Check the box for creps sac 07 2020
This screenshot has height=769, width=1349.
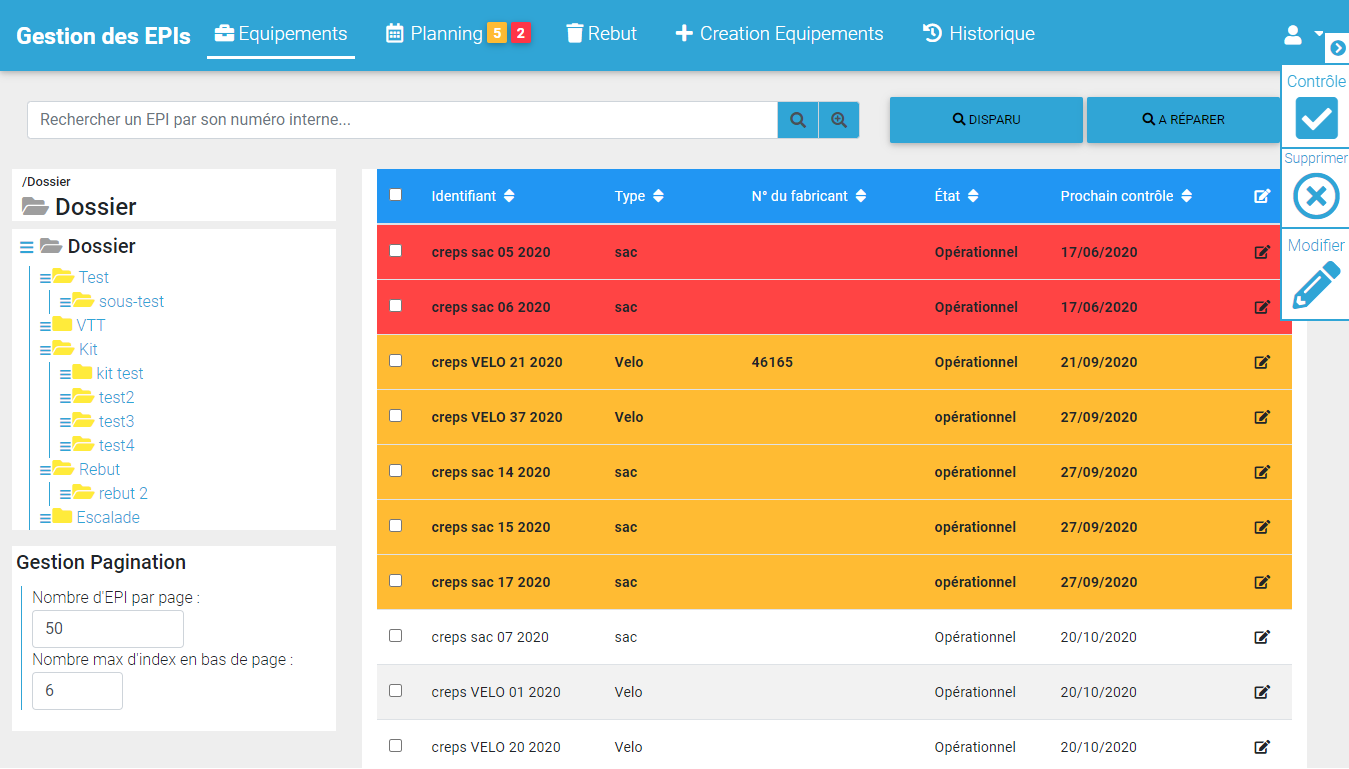395,636
